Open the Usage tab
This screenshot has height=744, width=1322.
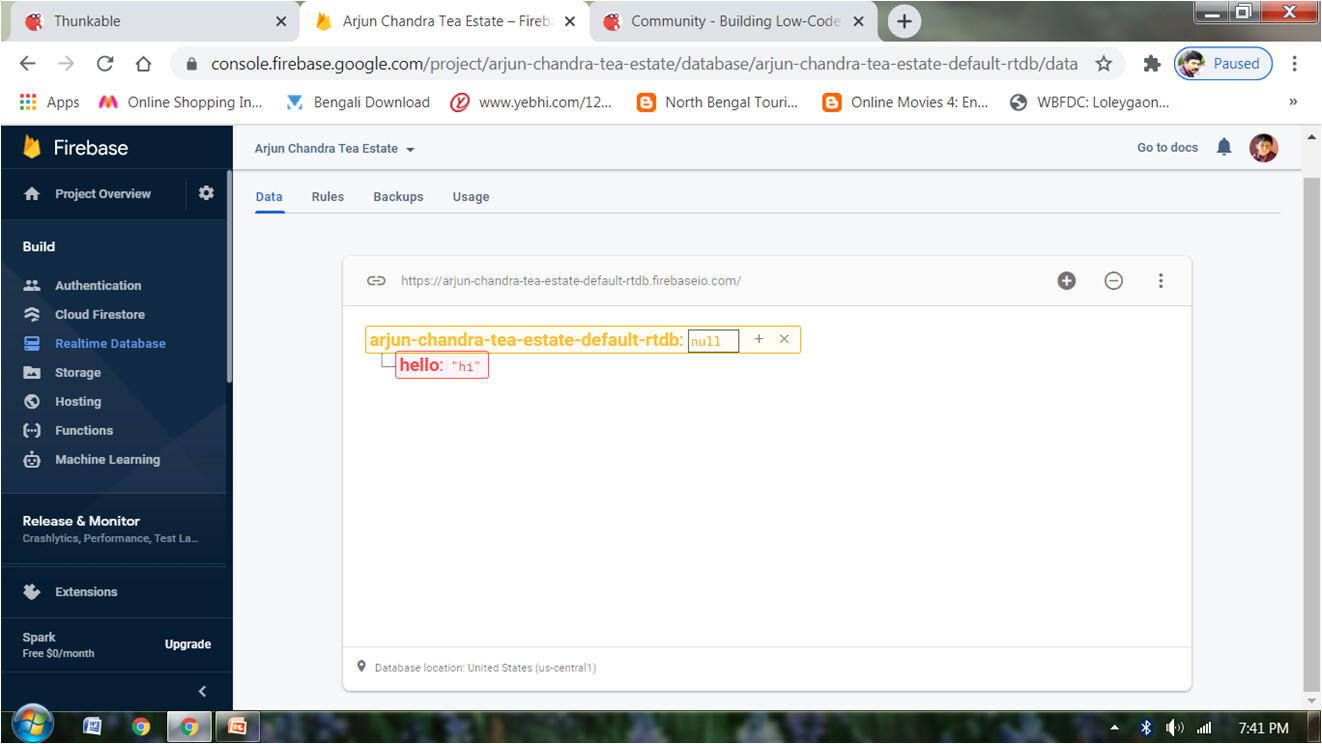[x=471, y=197]
